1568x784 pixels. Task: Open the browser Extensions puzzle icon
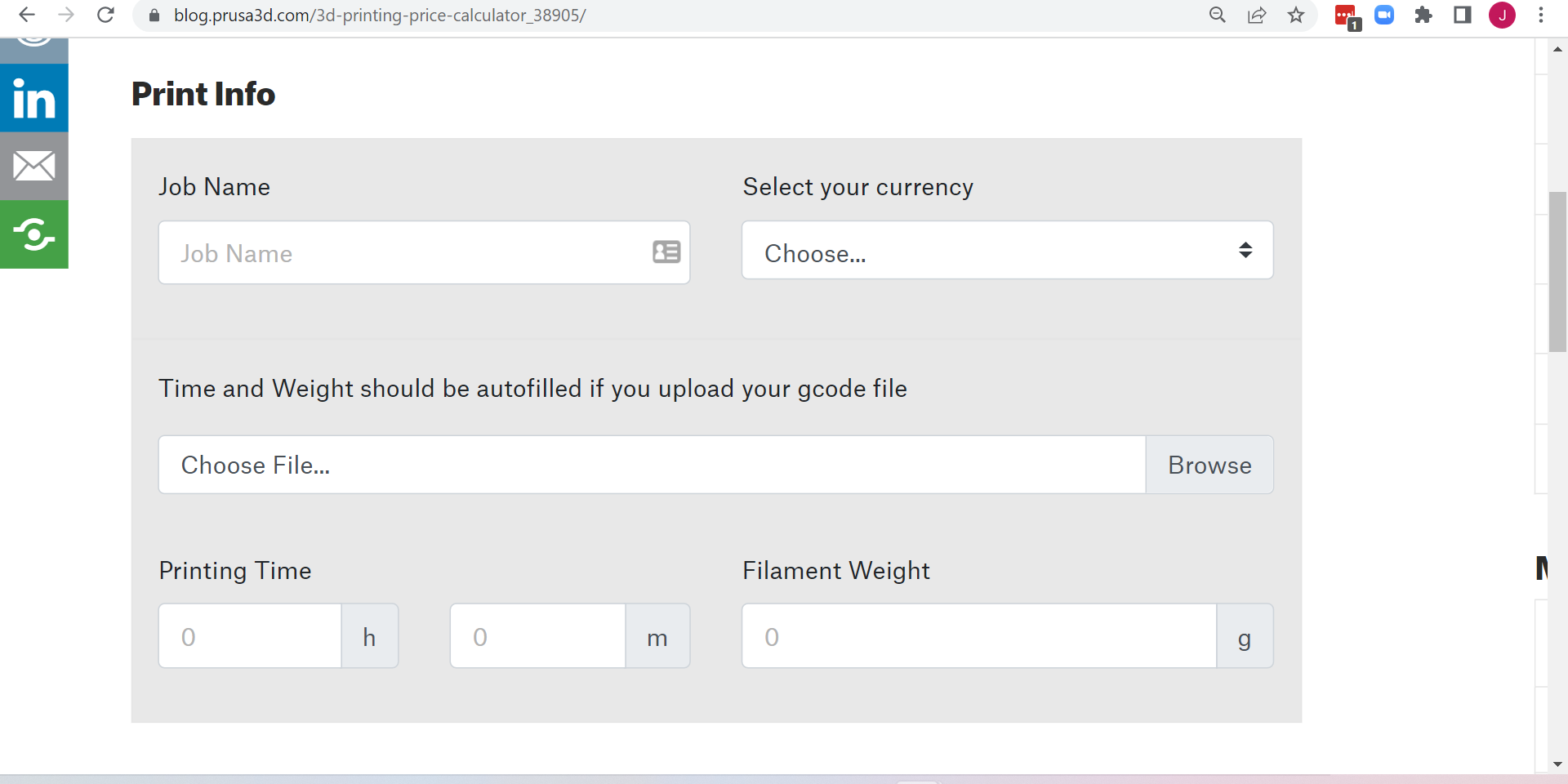point(1423,15)
